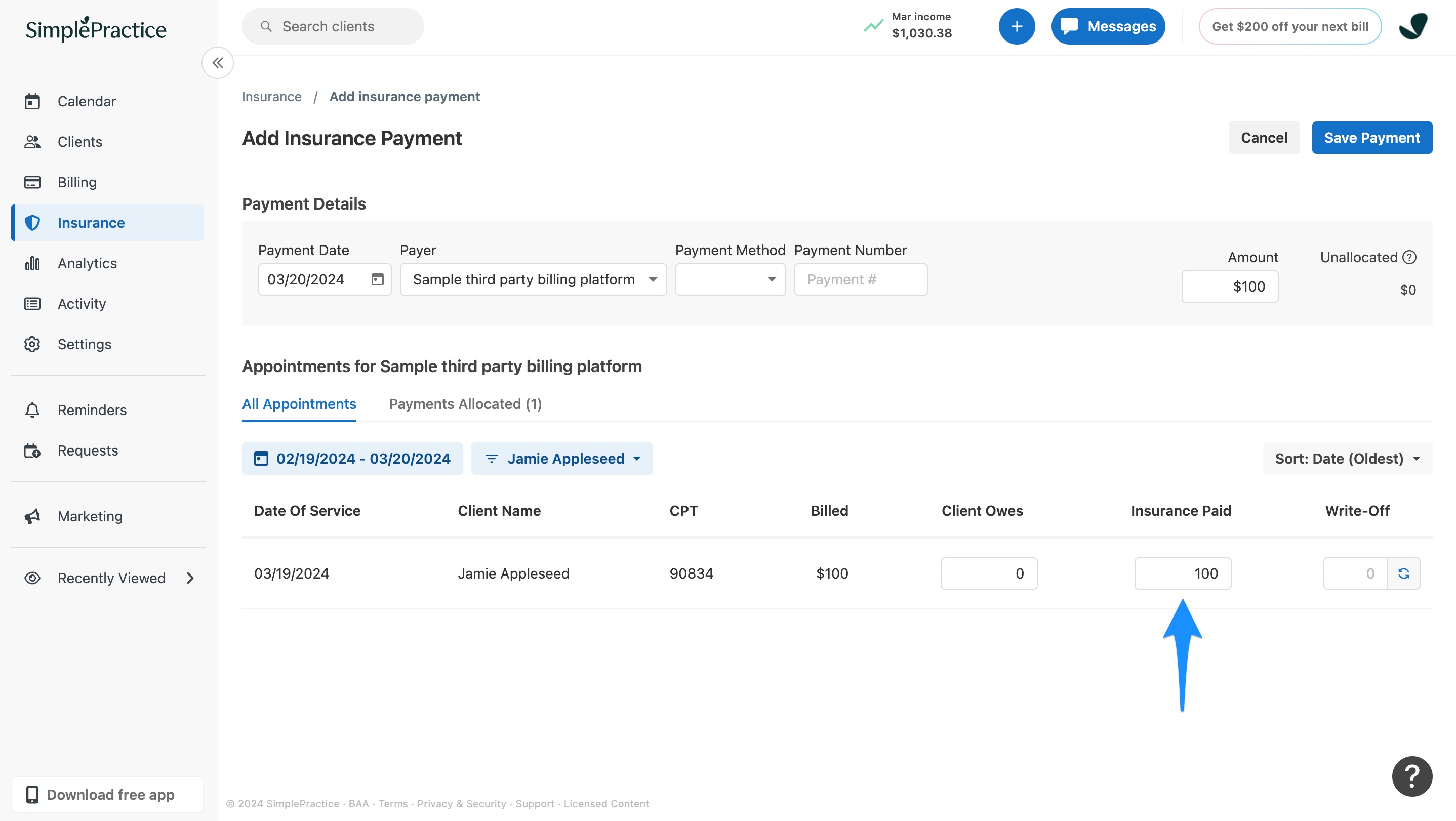Click the Billed $100 cell

point(832,573)
